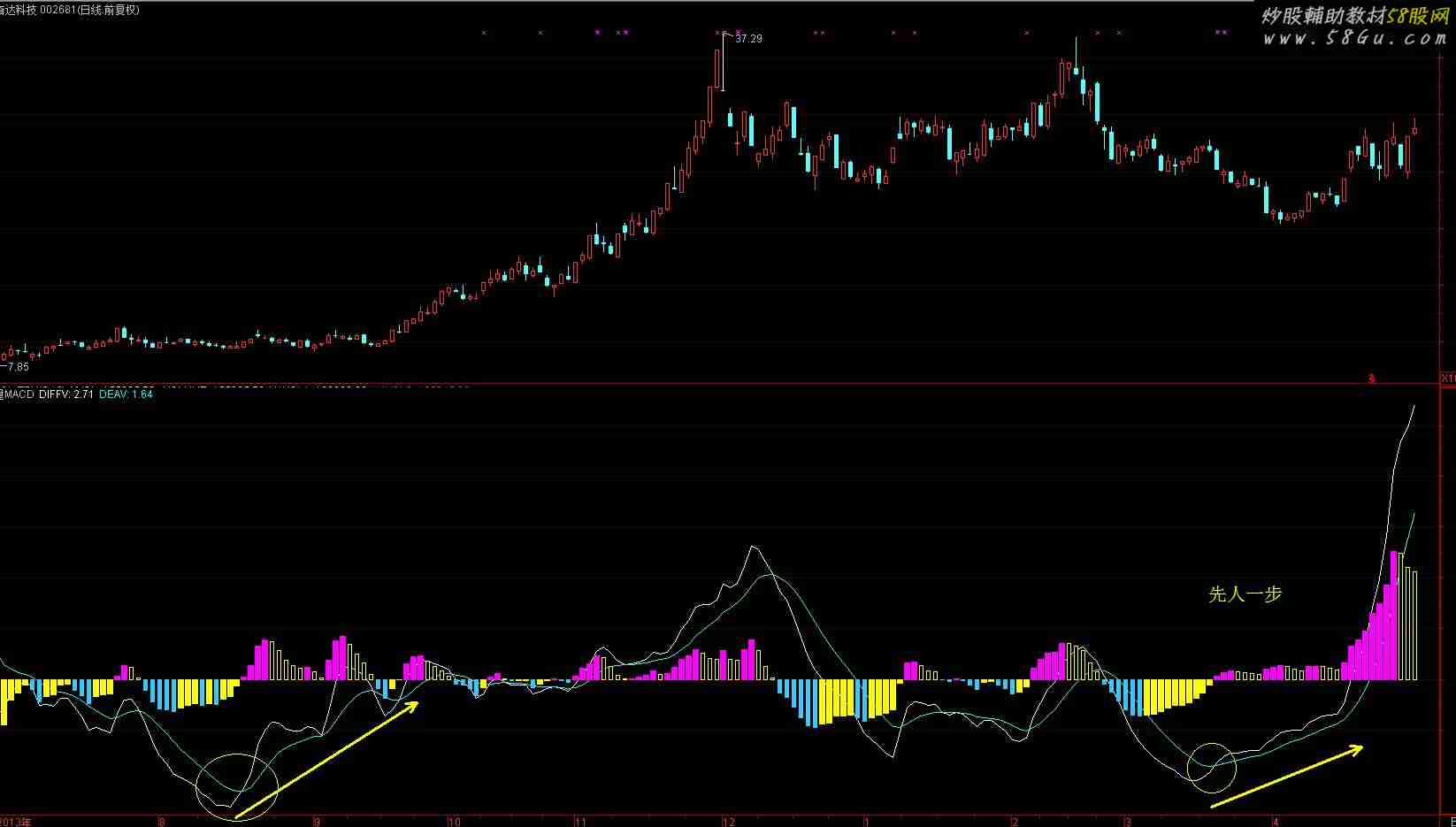The width and height of the screenshot is (1456, 827).
Task: Click the 37.29 peak price label
Action: coord(748,39)
